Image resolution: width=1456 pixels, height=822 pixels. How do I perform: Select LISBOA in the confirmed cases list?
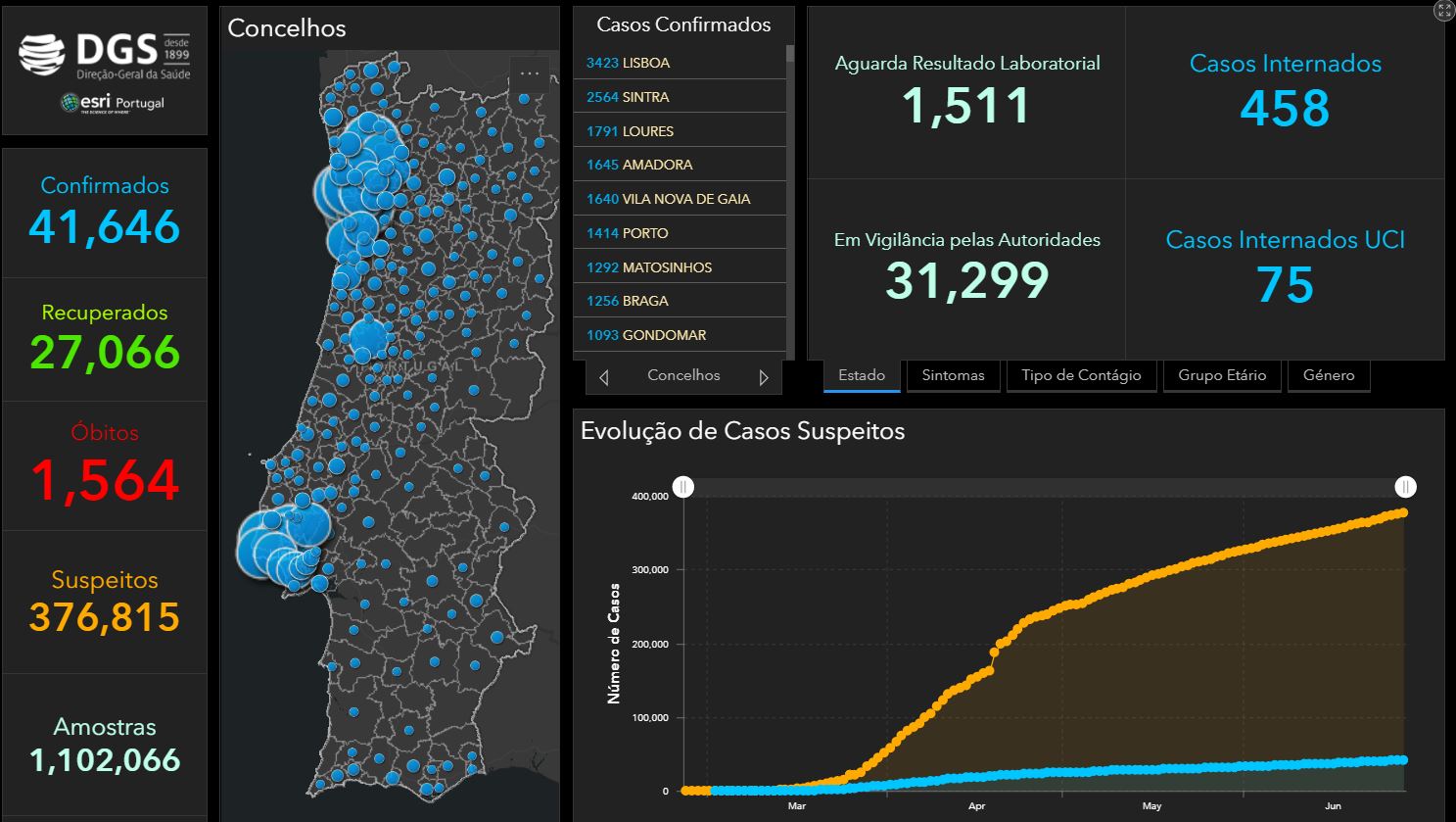[680, 63]
